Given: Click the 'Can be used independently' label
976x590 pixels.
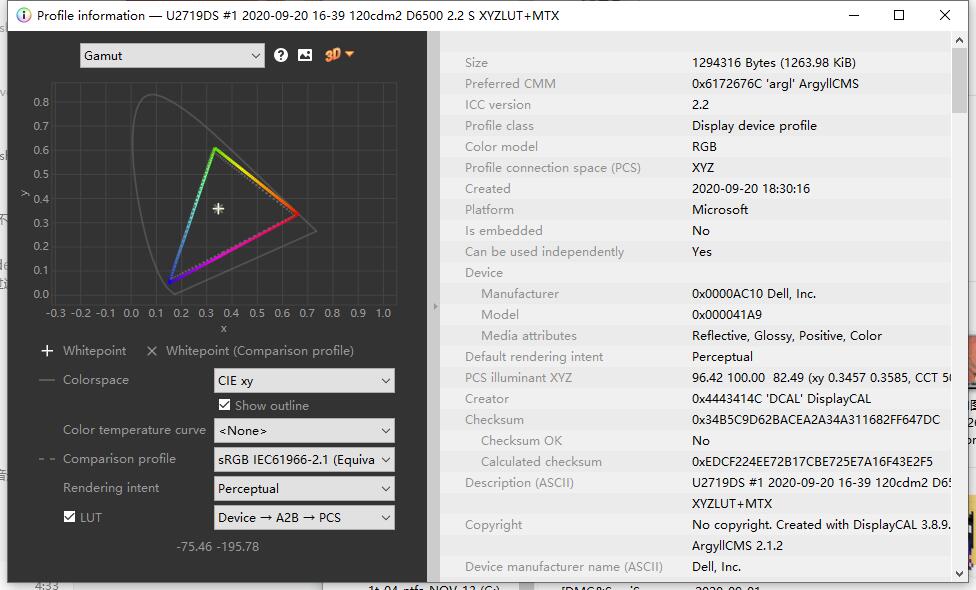Looking at the screenshot, I should [544, 251].
